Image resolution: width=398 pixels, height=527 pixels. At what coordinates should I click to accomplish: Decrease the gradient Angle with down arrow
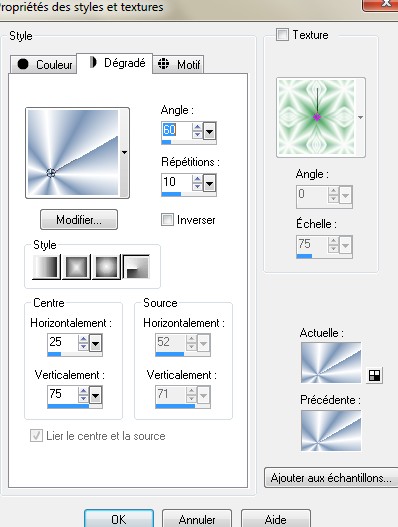[197, 135]
